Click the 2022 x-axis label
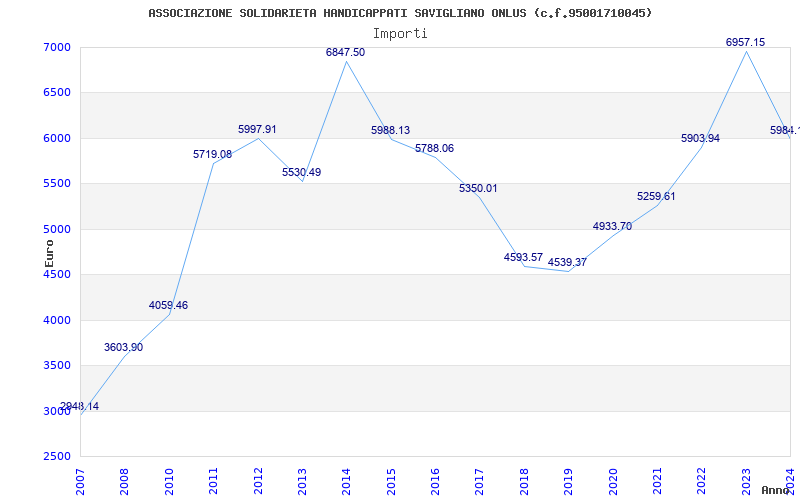The width and height of the screenshot is (800, 500). click(x=702, y=481)
